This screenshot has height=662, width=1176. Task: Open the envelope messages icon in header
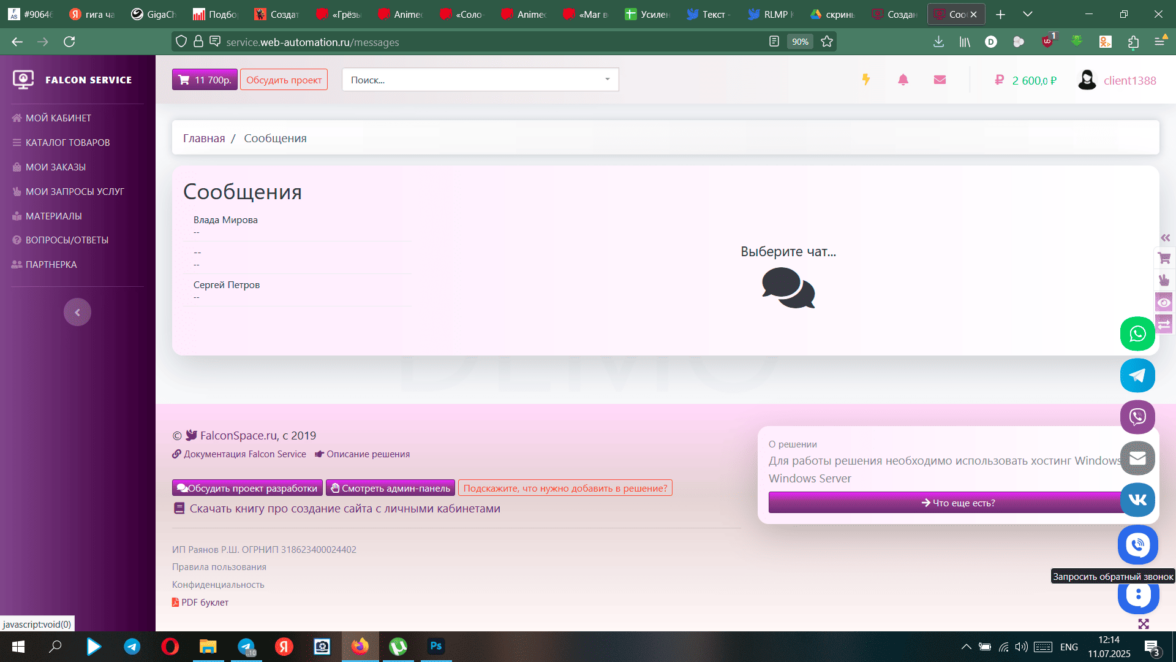click(x=940, y=79)
